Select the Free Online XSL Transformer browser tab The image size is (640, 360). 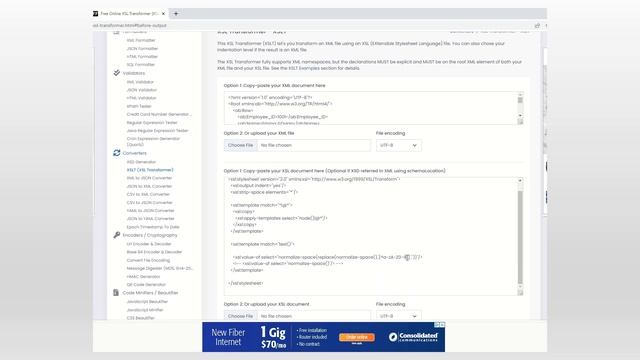pos(129,13)
